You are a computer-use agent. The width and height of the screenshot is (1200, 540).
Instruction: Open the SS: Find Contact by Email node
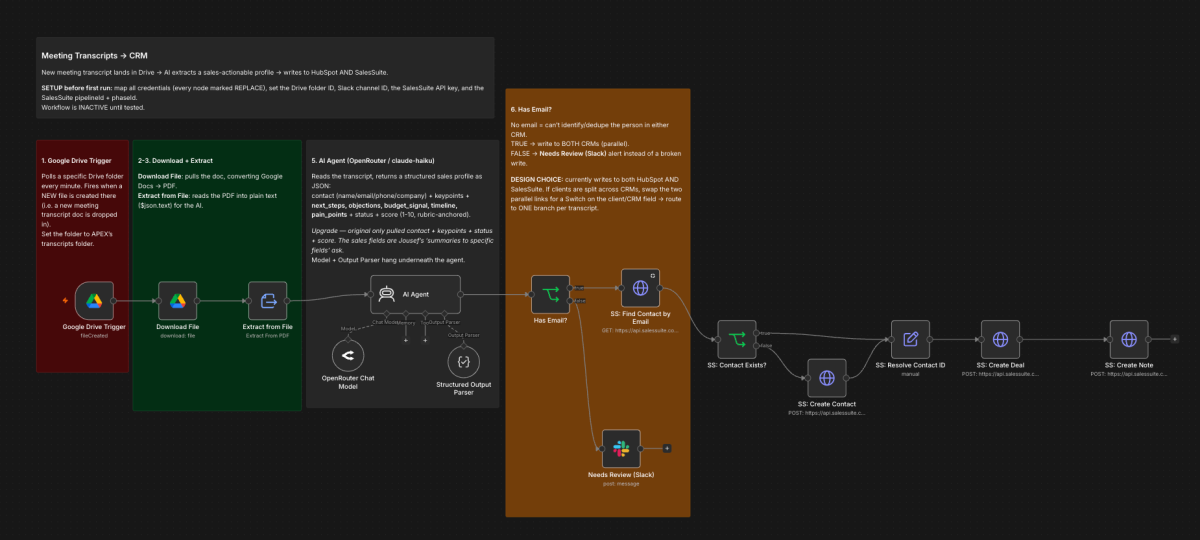point(640,288)
